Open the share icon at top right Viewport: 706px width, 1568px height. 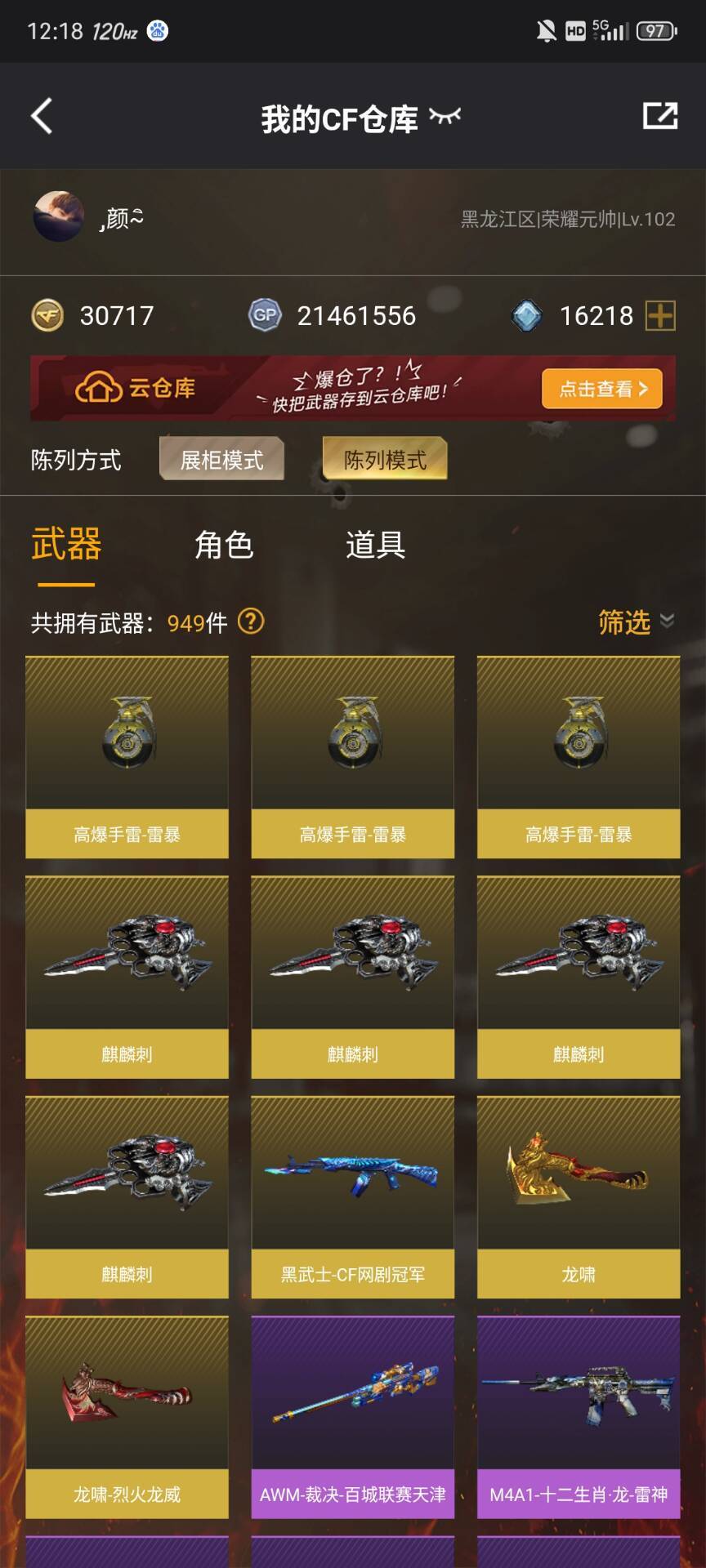pos(660,115)
